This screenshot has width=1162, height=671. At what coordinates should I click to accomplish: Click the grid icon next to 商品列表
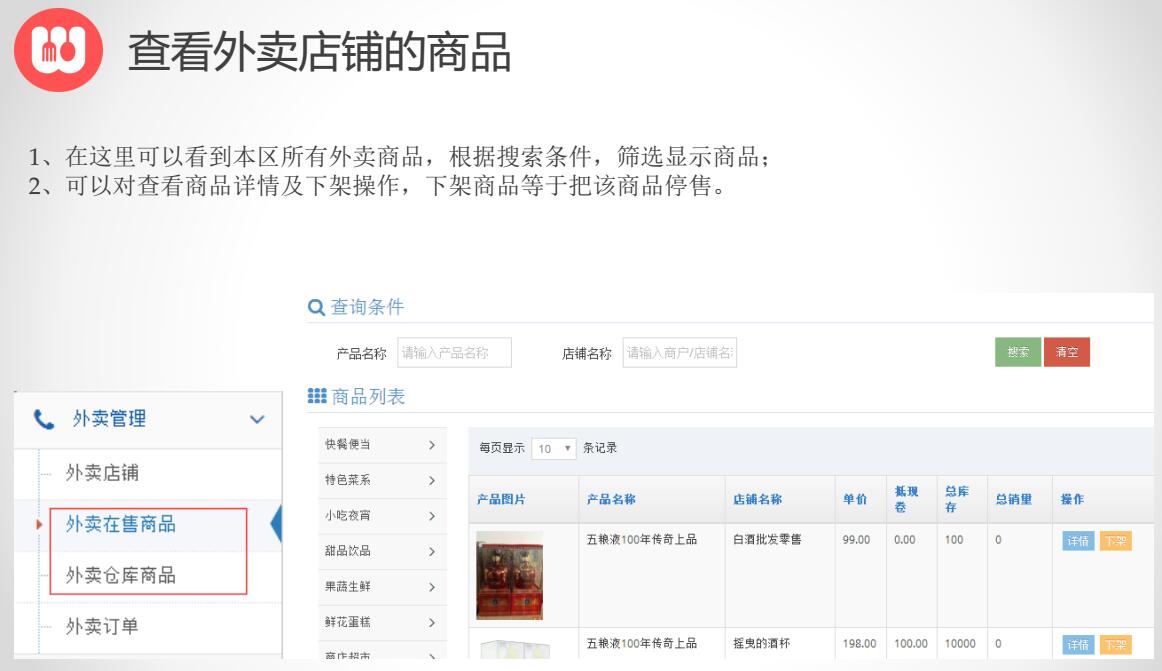[x=317, y=396]
